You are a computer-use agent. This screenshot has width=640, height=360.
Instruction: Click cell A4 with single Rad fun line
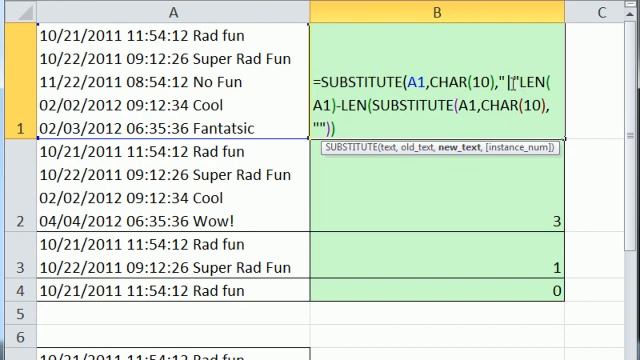173,290
